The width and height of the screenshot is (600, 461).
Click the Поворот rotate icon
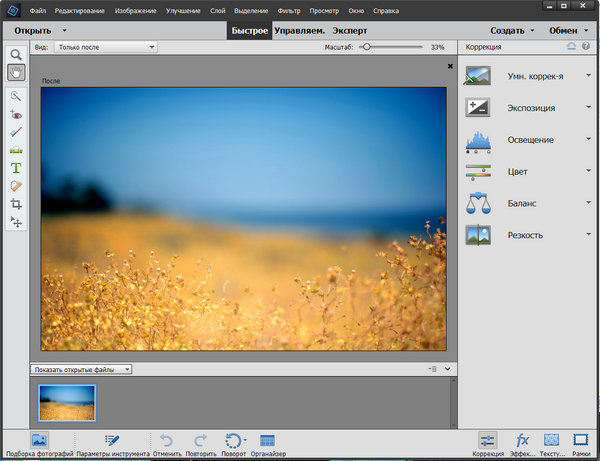pos(233,440)
